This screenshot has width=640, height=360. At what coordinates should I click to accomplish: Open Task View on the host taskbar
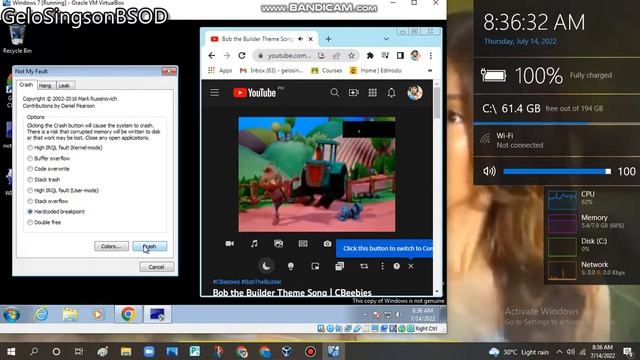(x=79, y=352)
